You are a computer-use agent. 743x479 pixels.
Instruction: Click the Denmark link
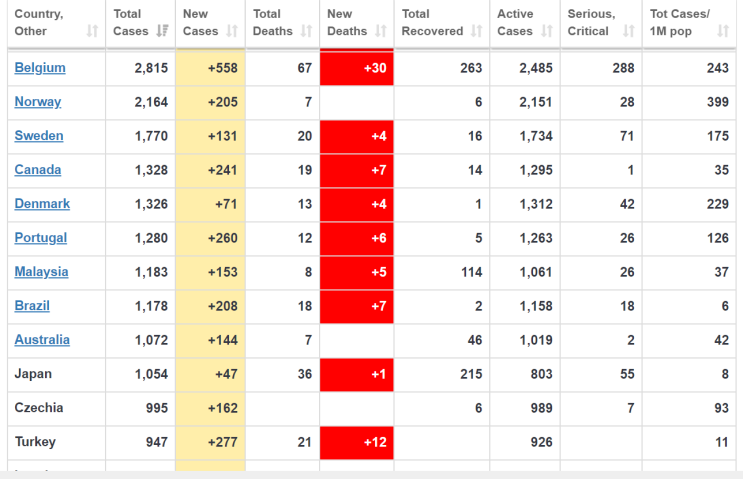(42, 204)
